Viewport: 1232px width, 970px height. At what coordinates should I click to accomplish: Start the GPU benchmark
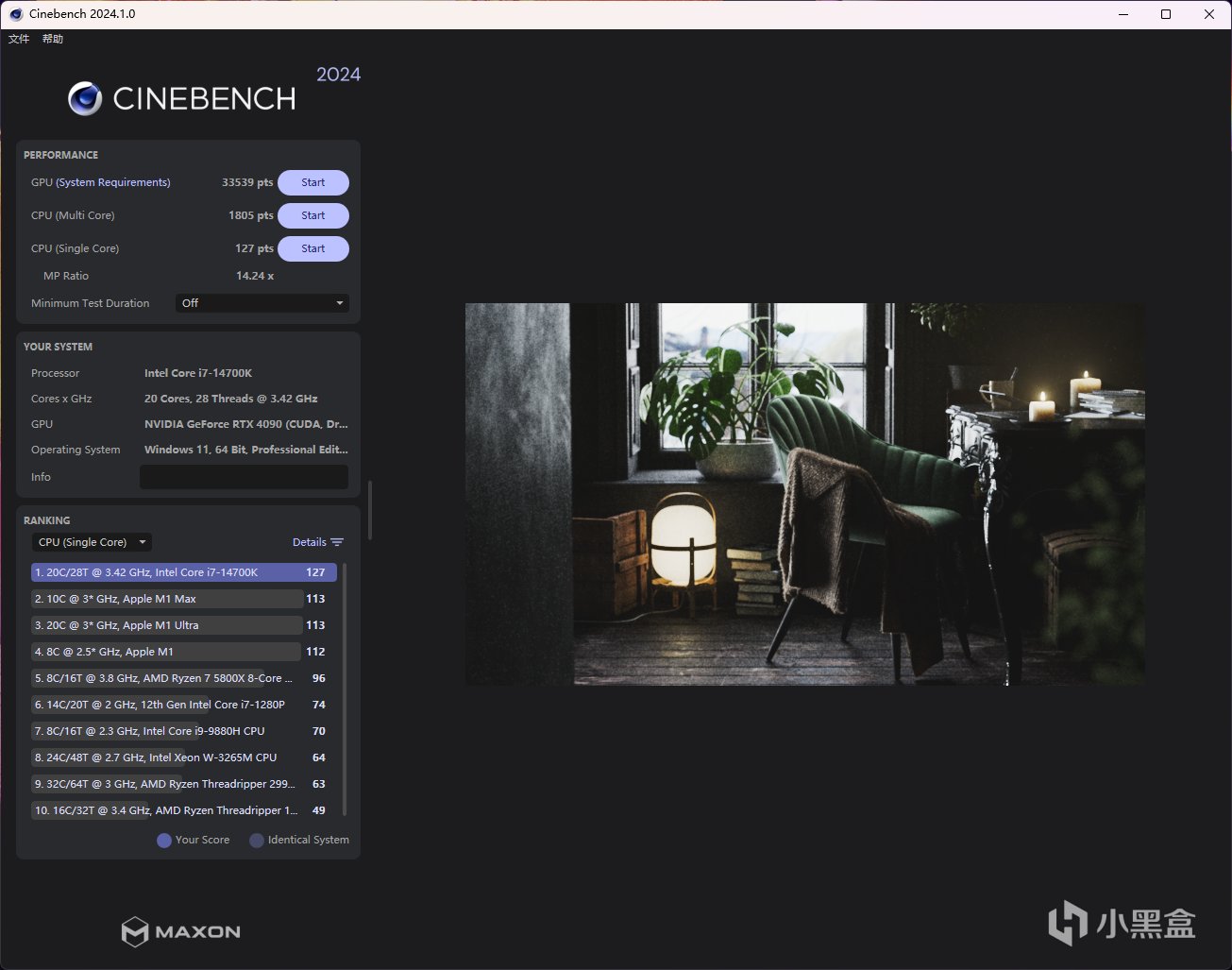coord(313,182)
